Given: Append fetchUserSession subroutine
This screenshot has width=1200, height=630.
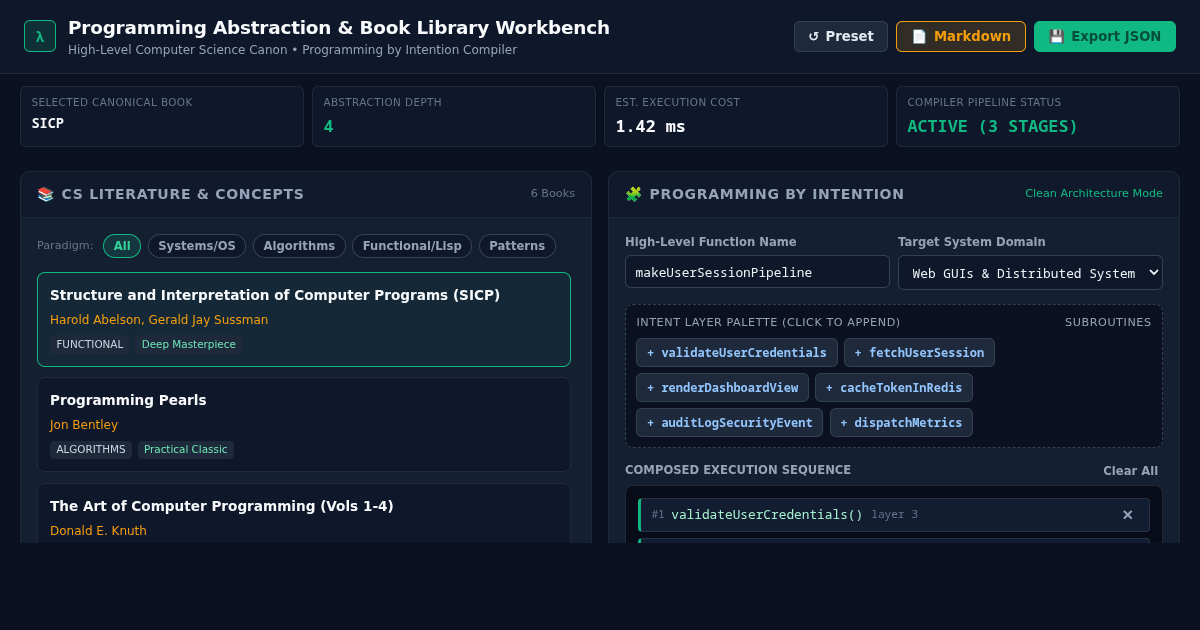Looking at the screenshot, I should pyautogui.click(x=919, y=353).
